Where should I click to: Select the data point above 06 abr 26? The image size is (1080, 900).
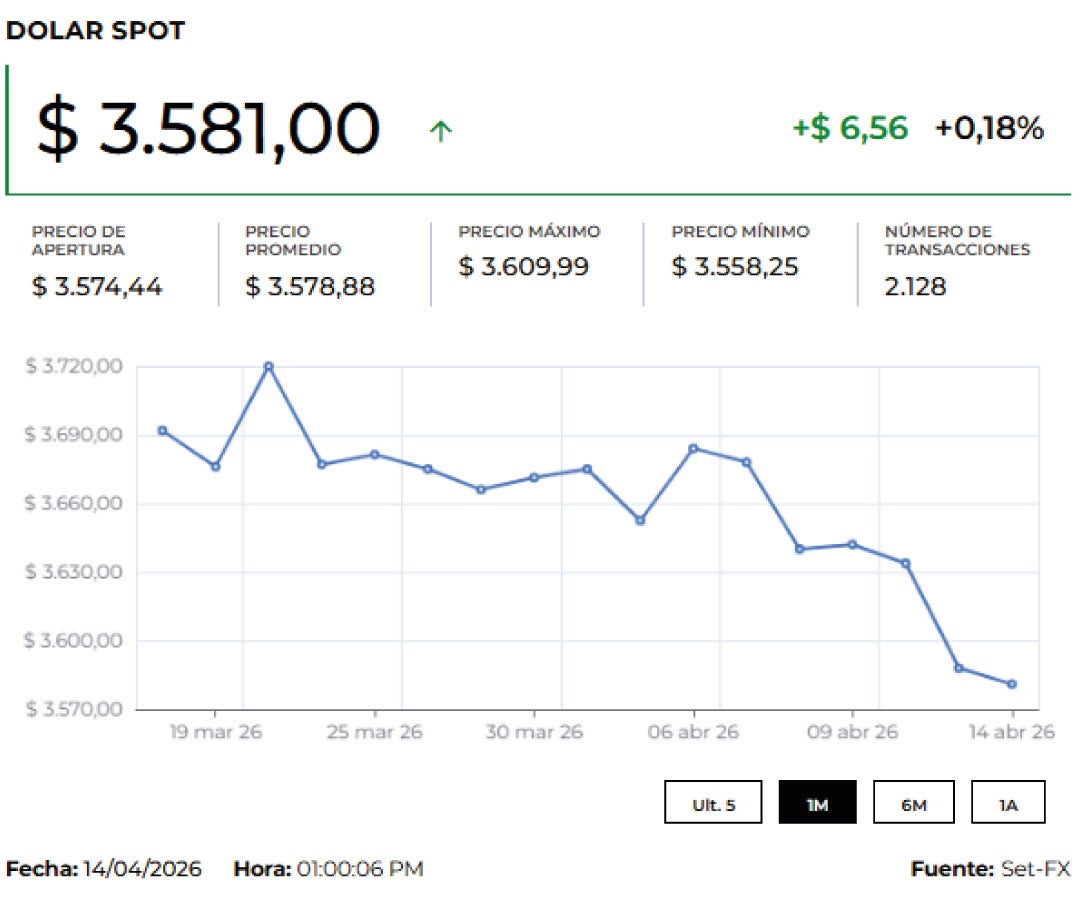point(693,448)
